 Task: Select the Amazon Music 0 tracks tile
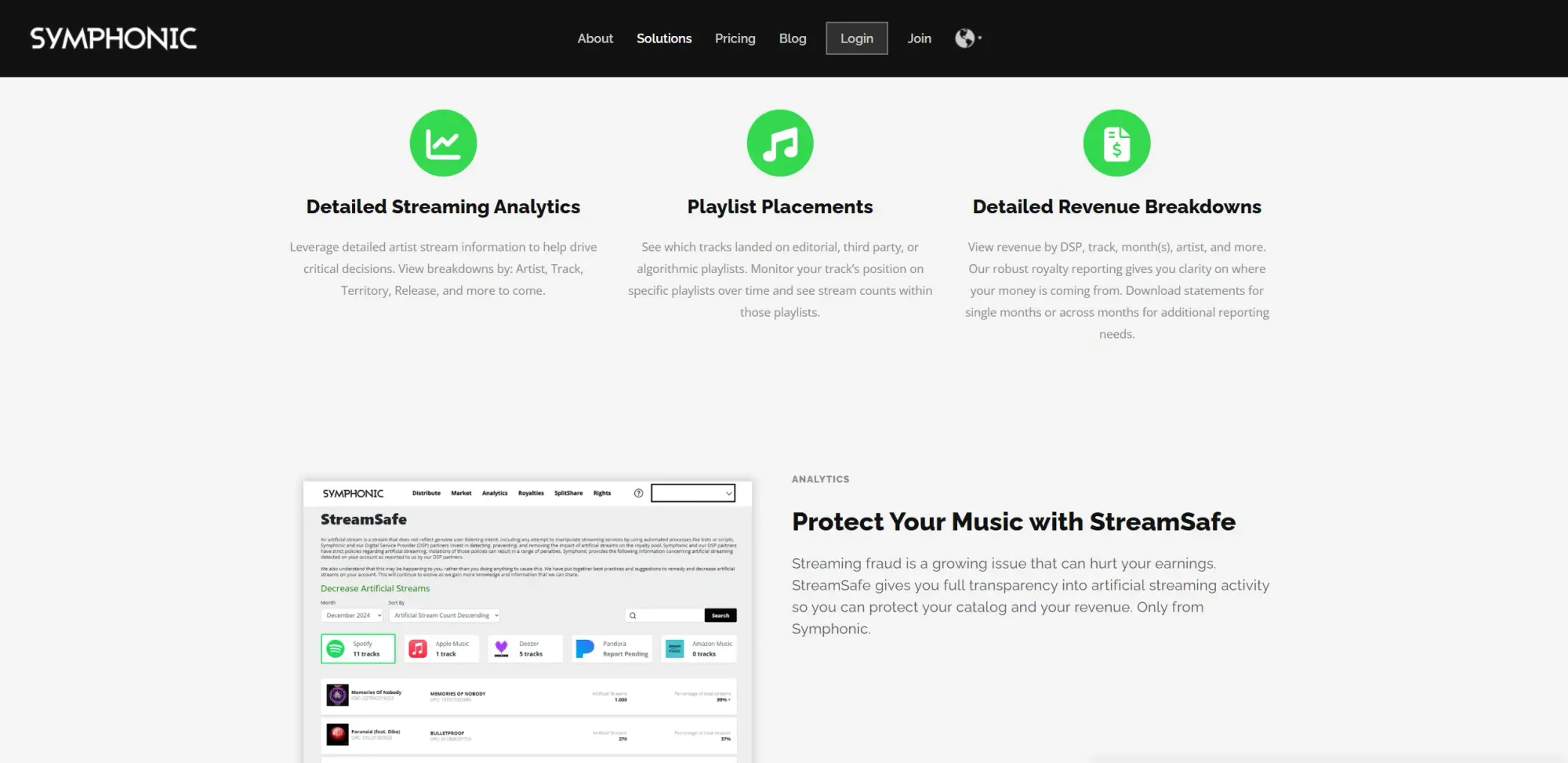[699, 649]
